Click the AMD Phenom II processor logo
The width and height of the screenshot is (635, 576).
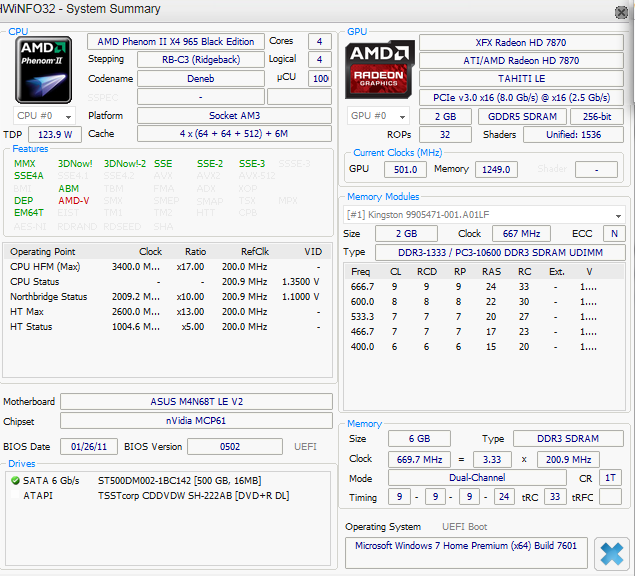43,70
